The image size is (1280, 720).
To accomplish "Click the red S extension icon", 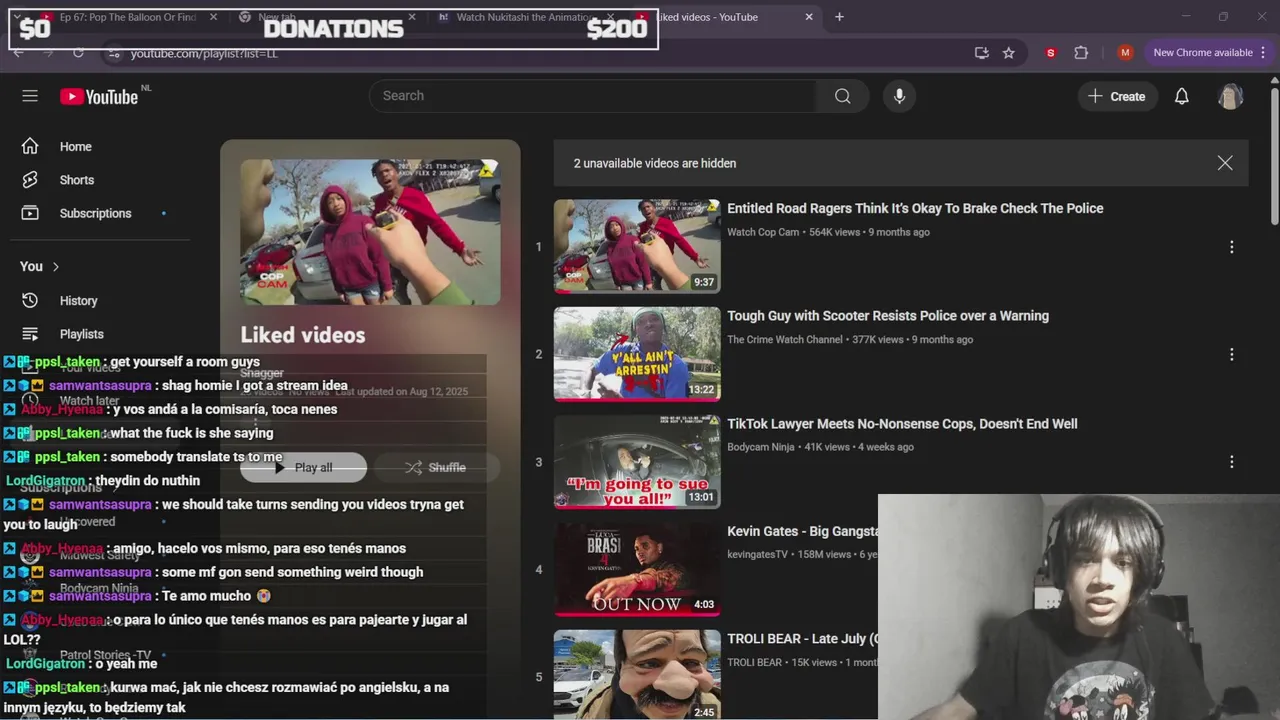I will (1050, 53).
